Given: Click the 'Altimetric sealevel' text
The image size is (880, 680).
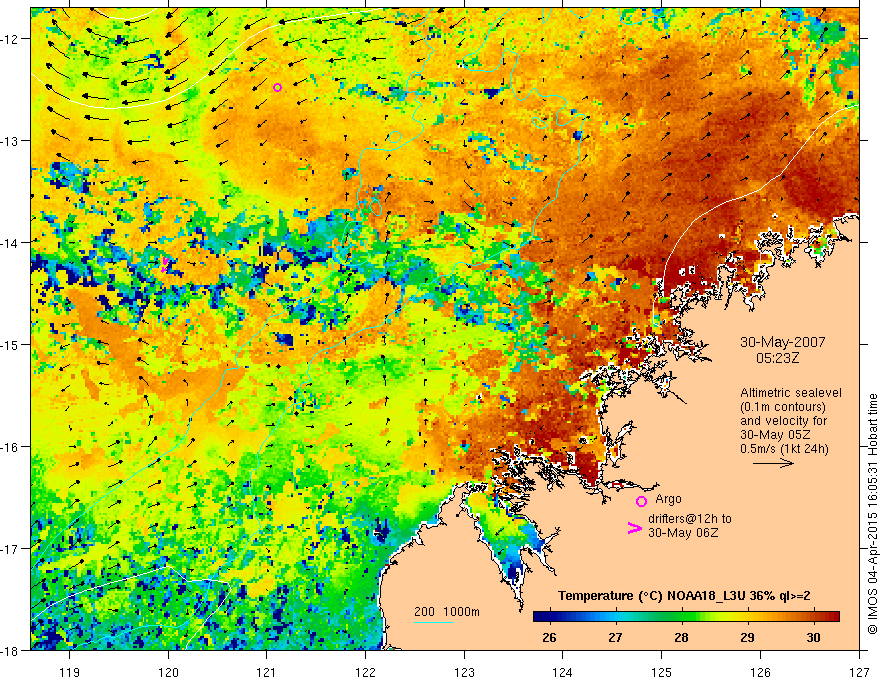Looking at the screenshot, I should pos(791,393).
